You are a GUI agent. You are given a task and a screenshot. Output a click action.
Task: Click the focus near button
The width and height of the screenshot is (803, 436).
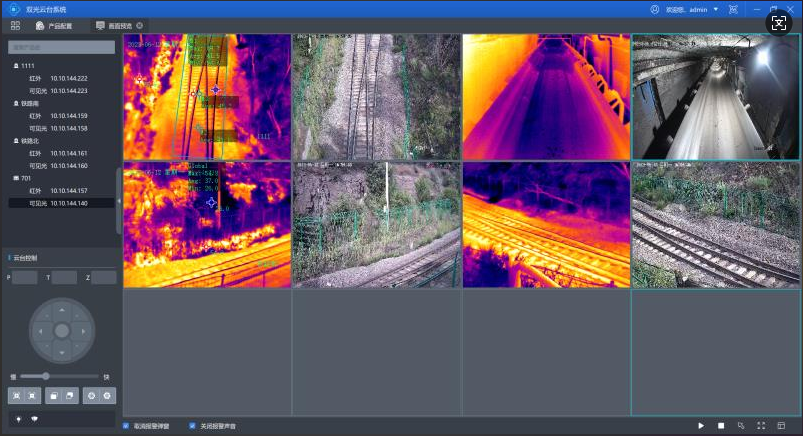click(53, 396)
